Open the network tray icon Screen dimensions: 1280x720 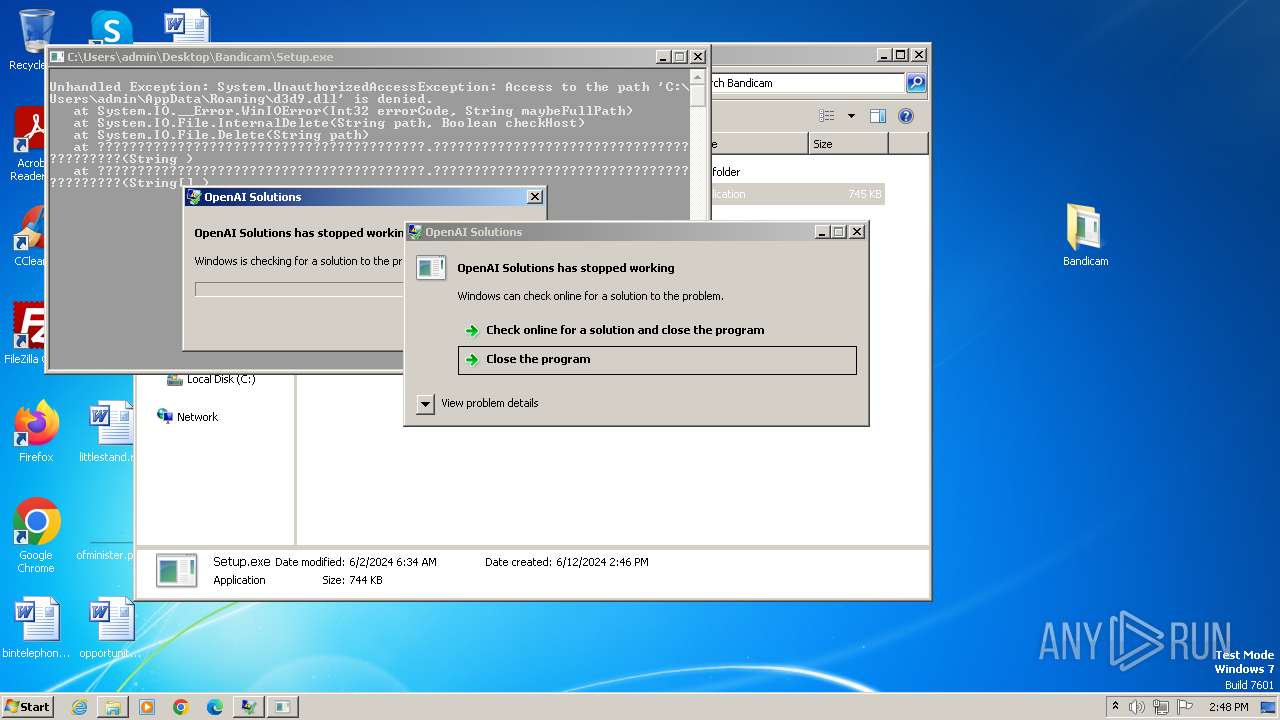coord(1161,707)
